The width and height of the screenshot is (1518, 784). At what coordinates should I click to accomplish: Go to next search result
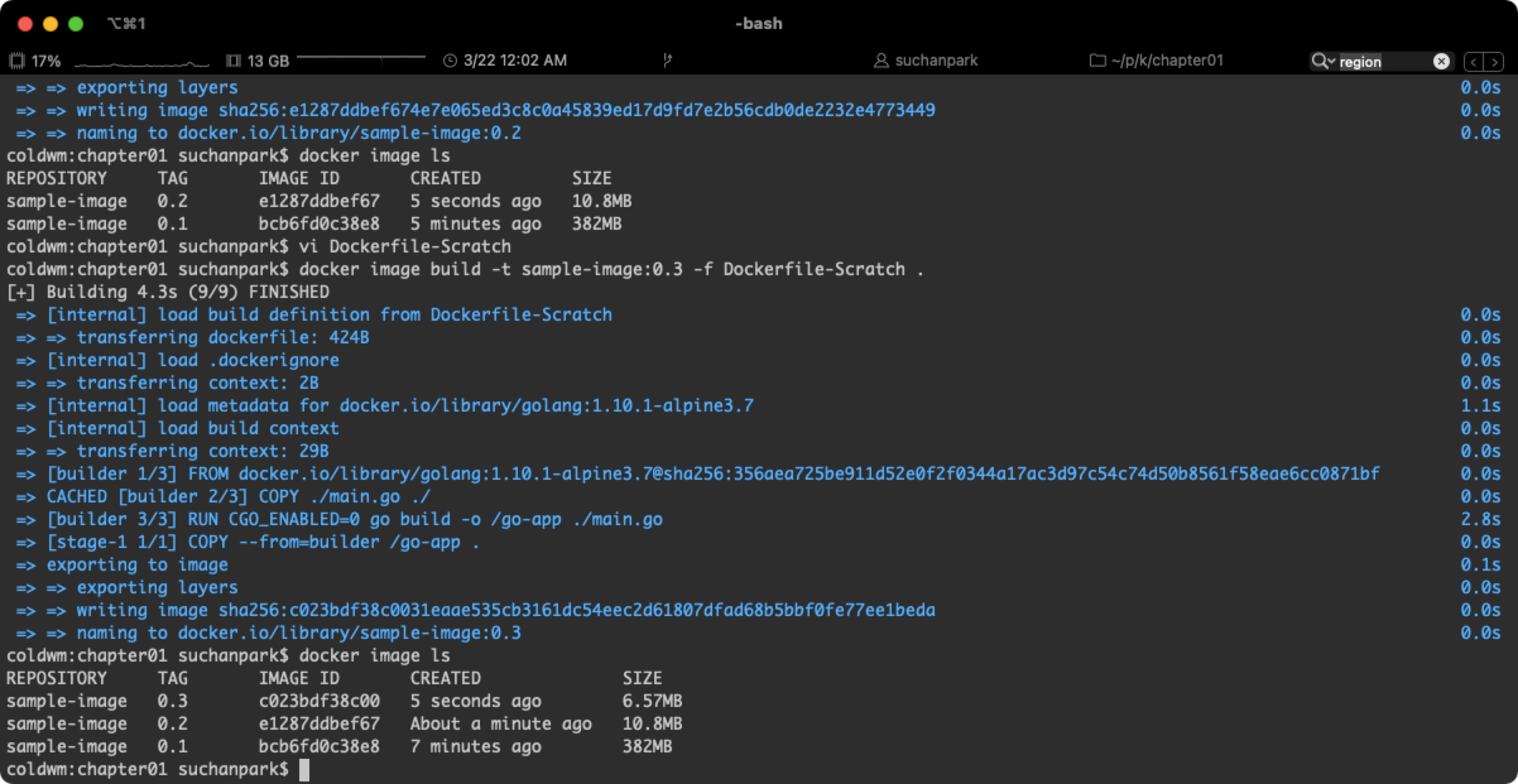pos(1494,62)
